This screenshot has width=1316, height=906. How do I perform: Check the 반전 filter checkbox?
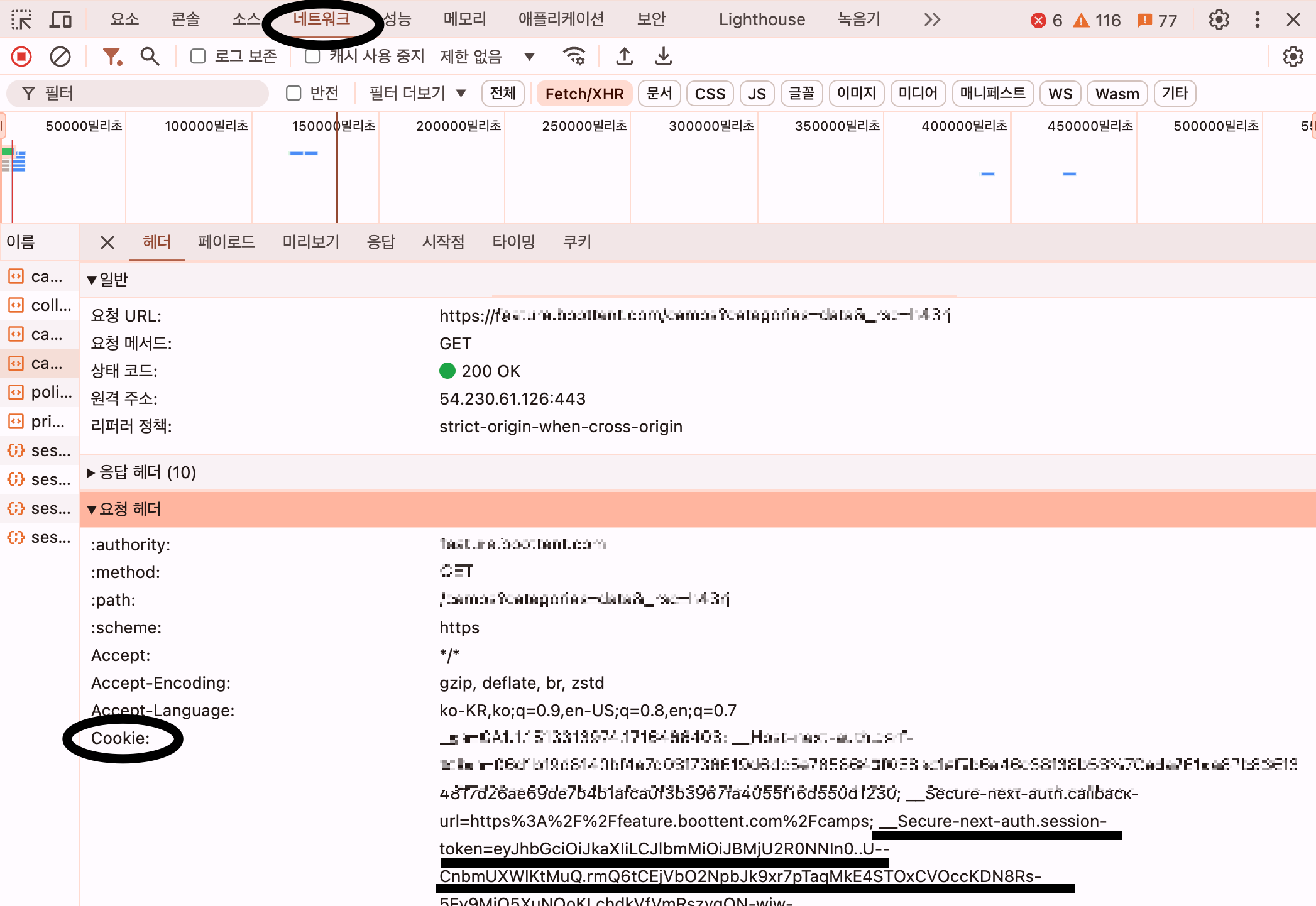coord(293,94)
